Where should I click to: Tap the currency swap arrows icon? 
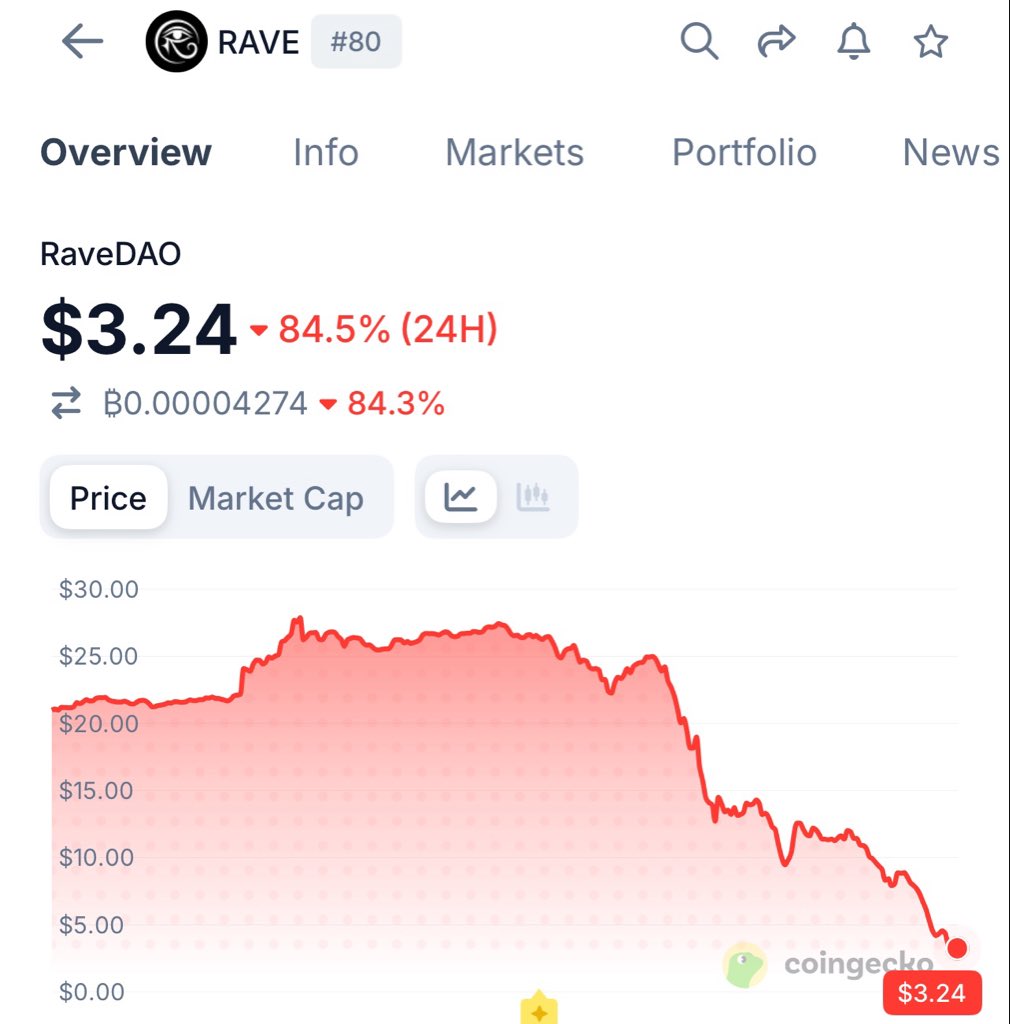point(66,404)
